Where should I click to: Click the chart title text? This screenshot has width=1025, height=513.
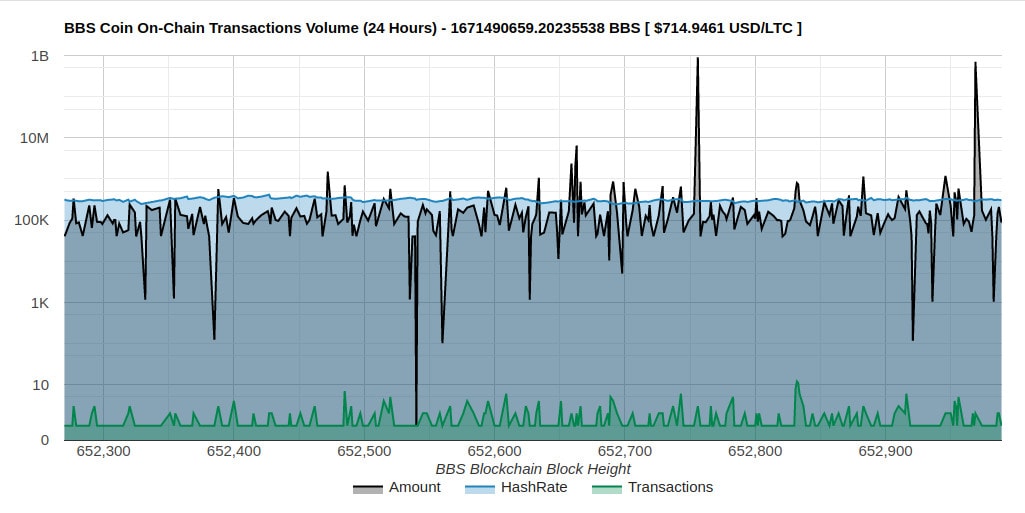[x=432, y=28]
